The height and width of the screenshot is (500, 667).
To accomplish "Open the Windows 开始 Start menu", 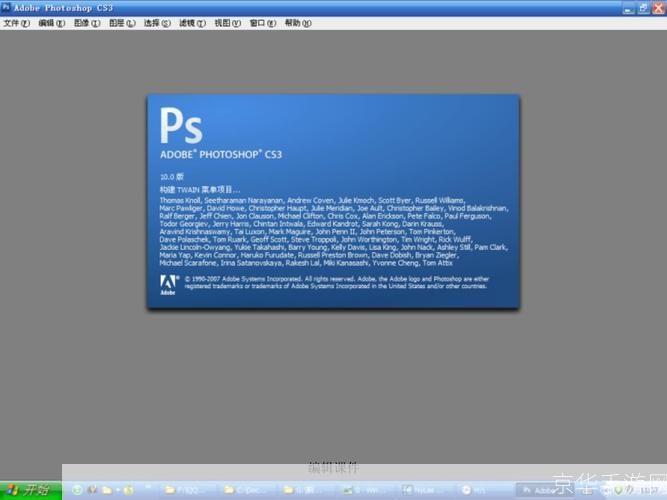I will click(31, 490).
